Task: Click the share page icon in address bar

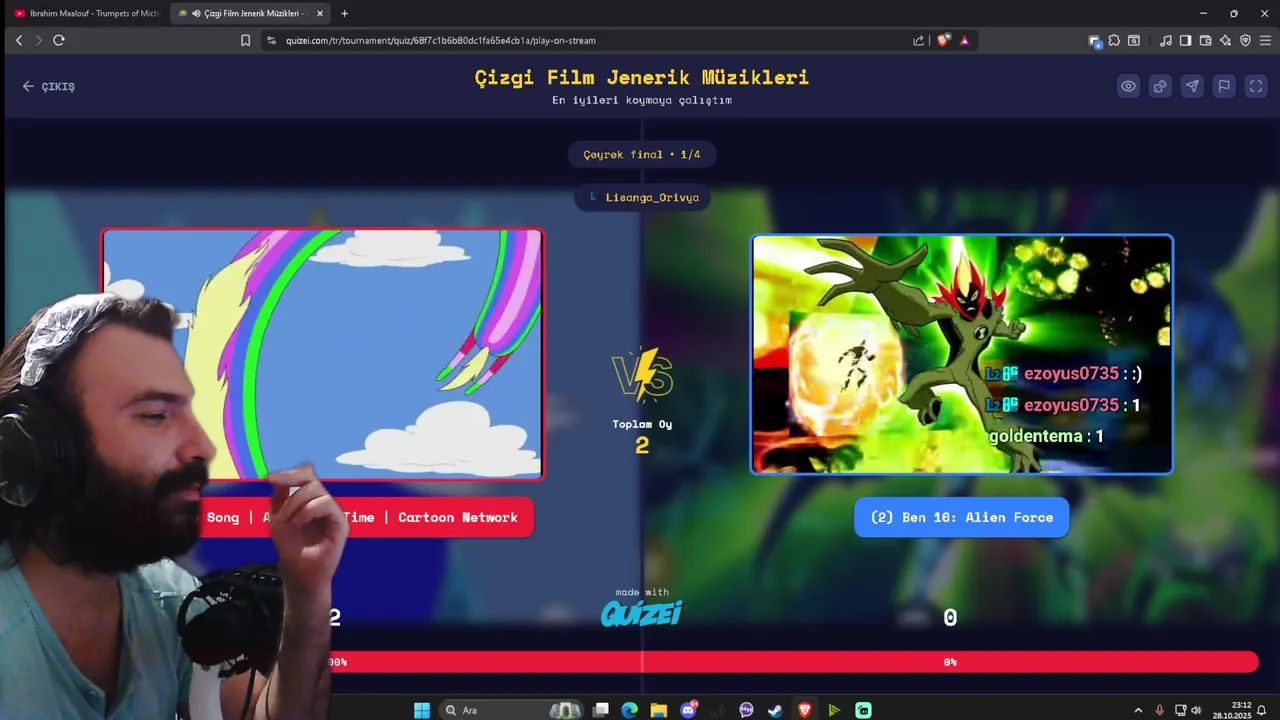Action: pos(918,40)
